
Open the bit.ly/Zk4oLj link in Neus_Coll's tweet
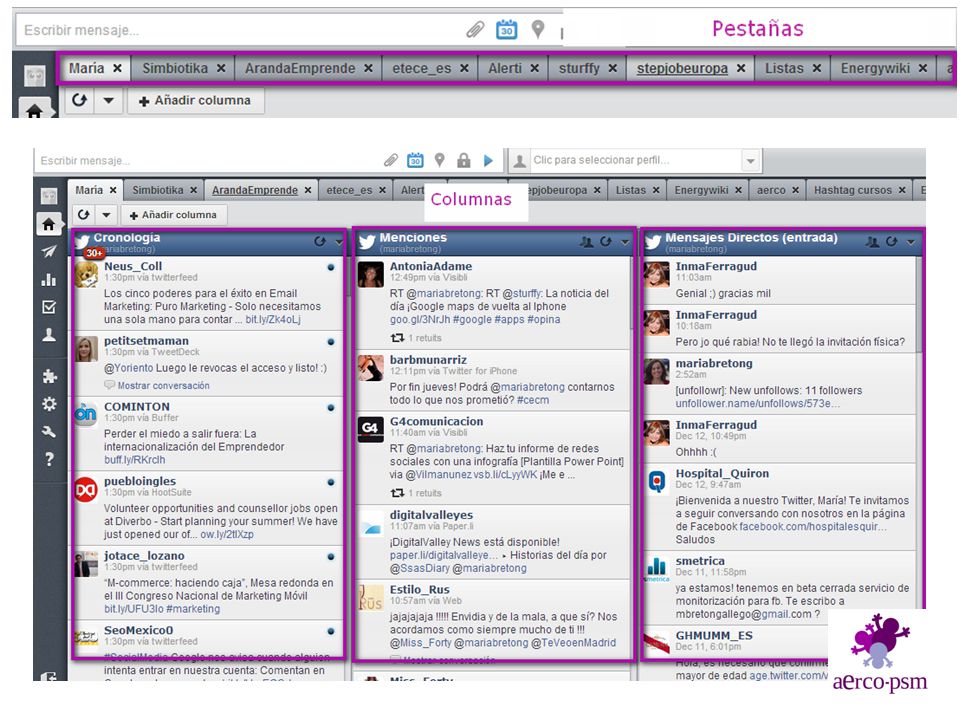tap(272, 320)
